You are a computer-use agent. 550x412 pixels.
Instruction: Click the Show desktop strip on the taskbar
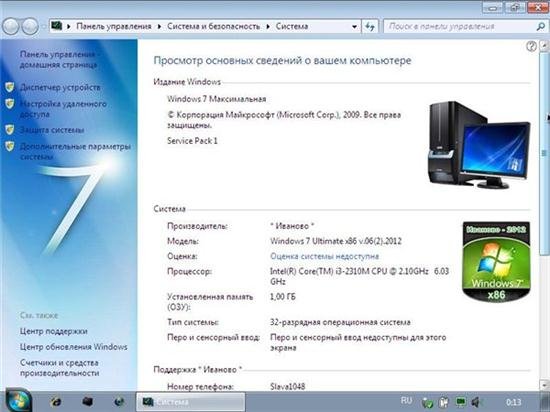point(546,402)
